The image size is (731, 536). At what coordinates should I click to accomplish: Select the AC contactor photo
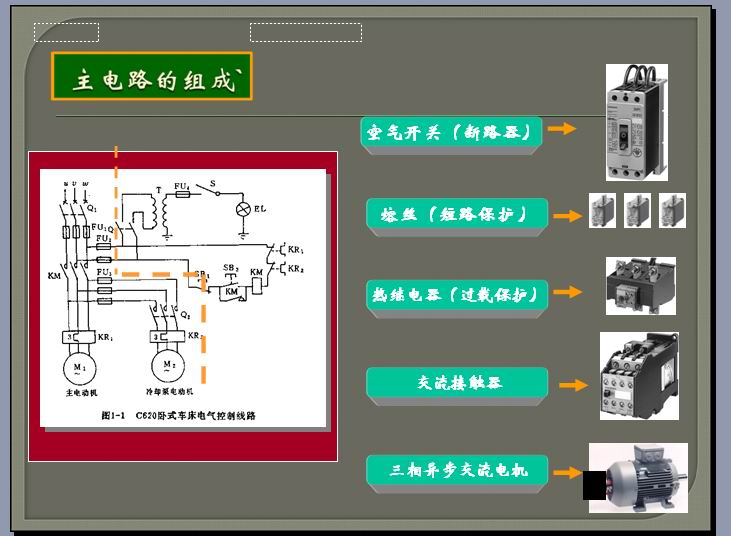tap(639, 376)
